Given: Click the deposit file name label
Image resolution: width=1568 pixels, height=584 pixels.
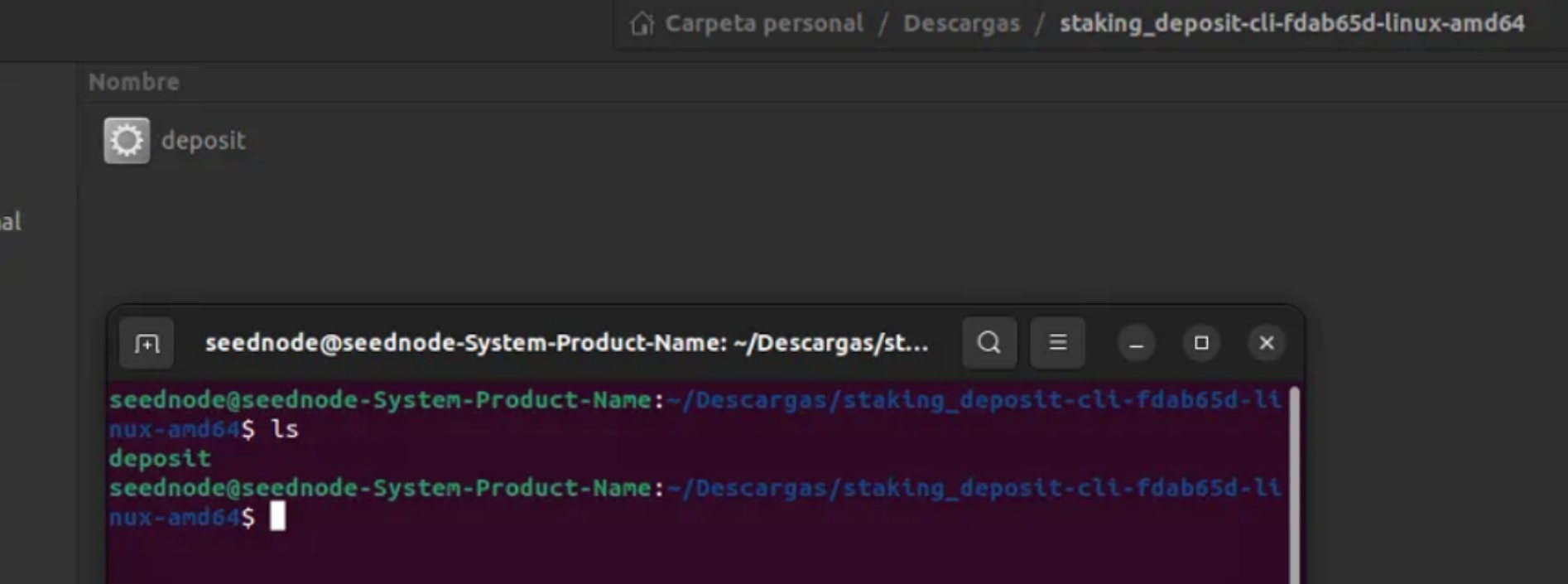Looking at the screenshot, I should (204, 141).
